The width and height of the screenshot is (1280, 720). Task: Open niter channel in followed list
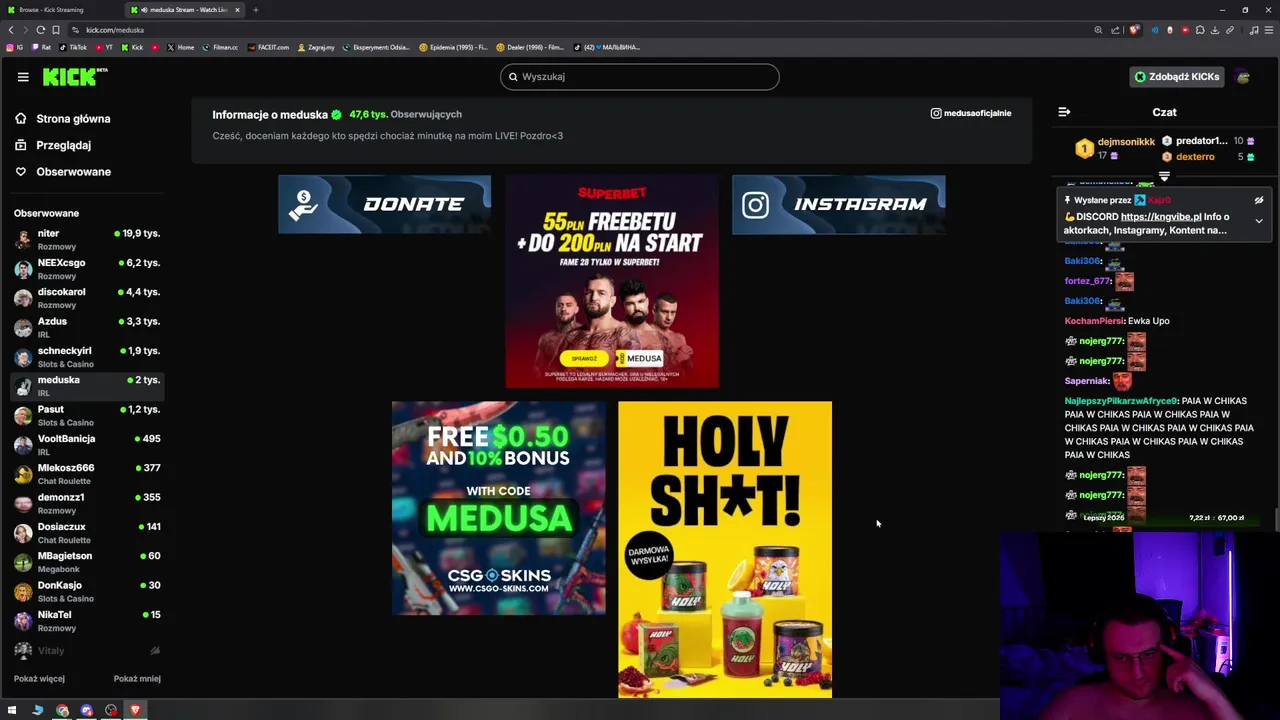click(x=87, y=239)
